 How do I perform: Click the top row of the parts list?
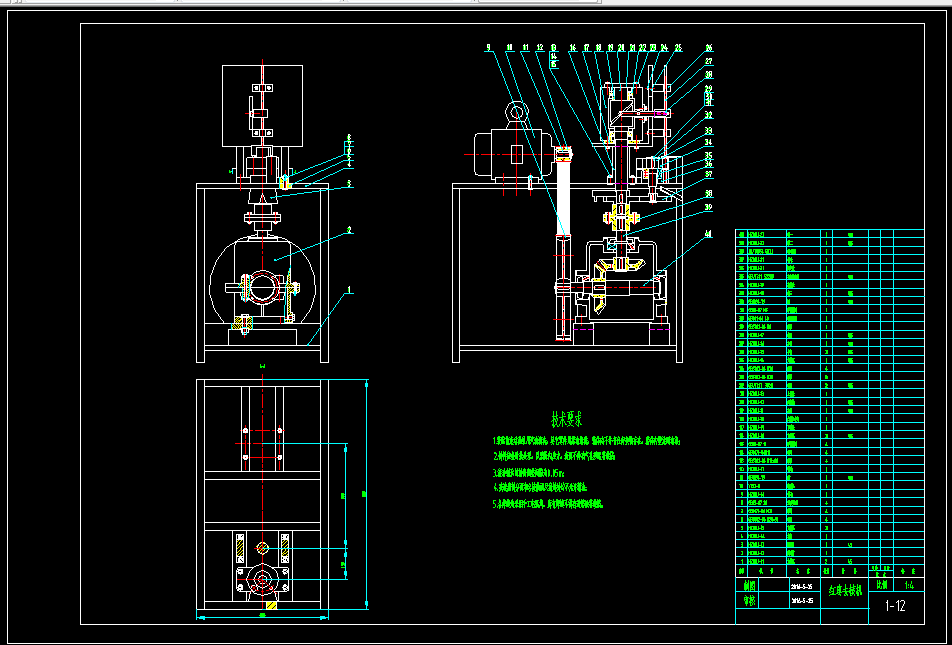click(x=829, y=234)
